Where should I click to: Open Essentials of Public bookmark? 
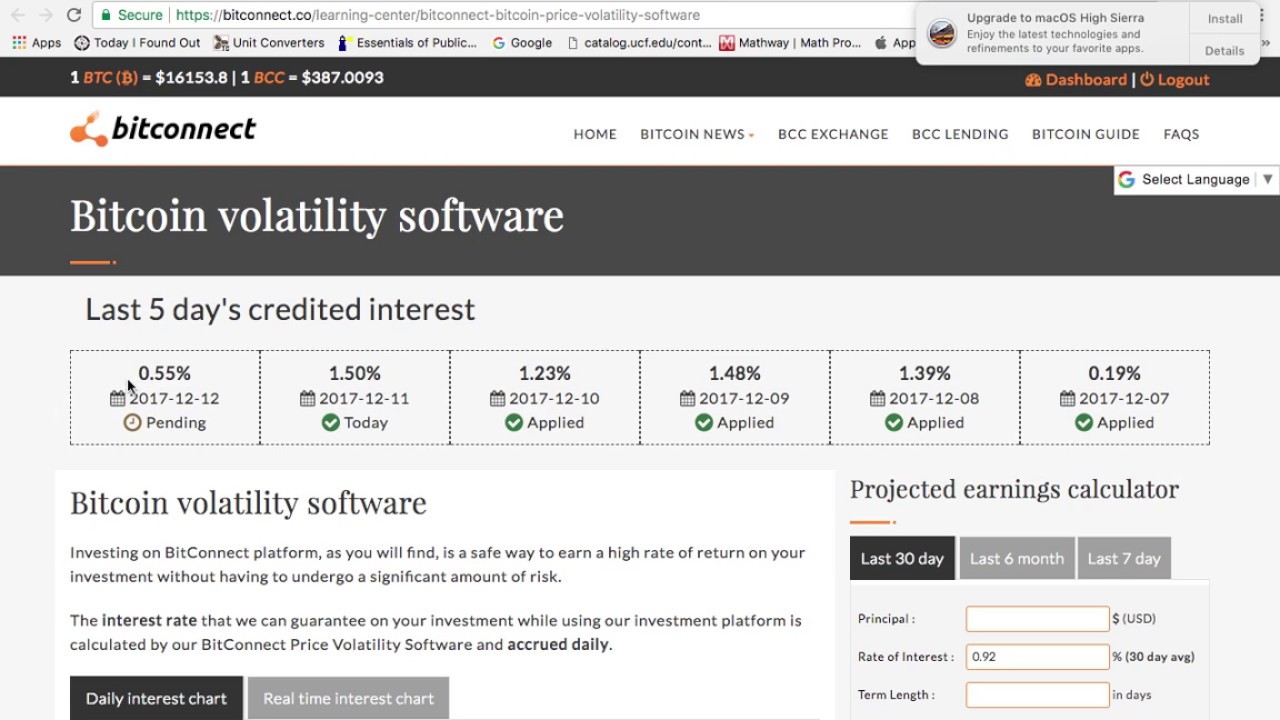(x=408, y=43)
